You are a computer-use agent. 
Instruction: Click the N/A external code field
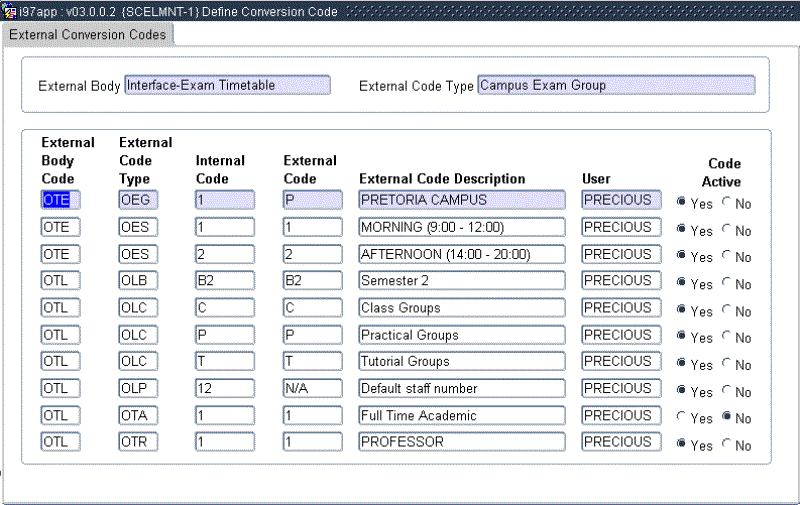tap(310, 388)
